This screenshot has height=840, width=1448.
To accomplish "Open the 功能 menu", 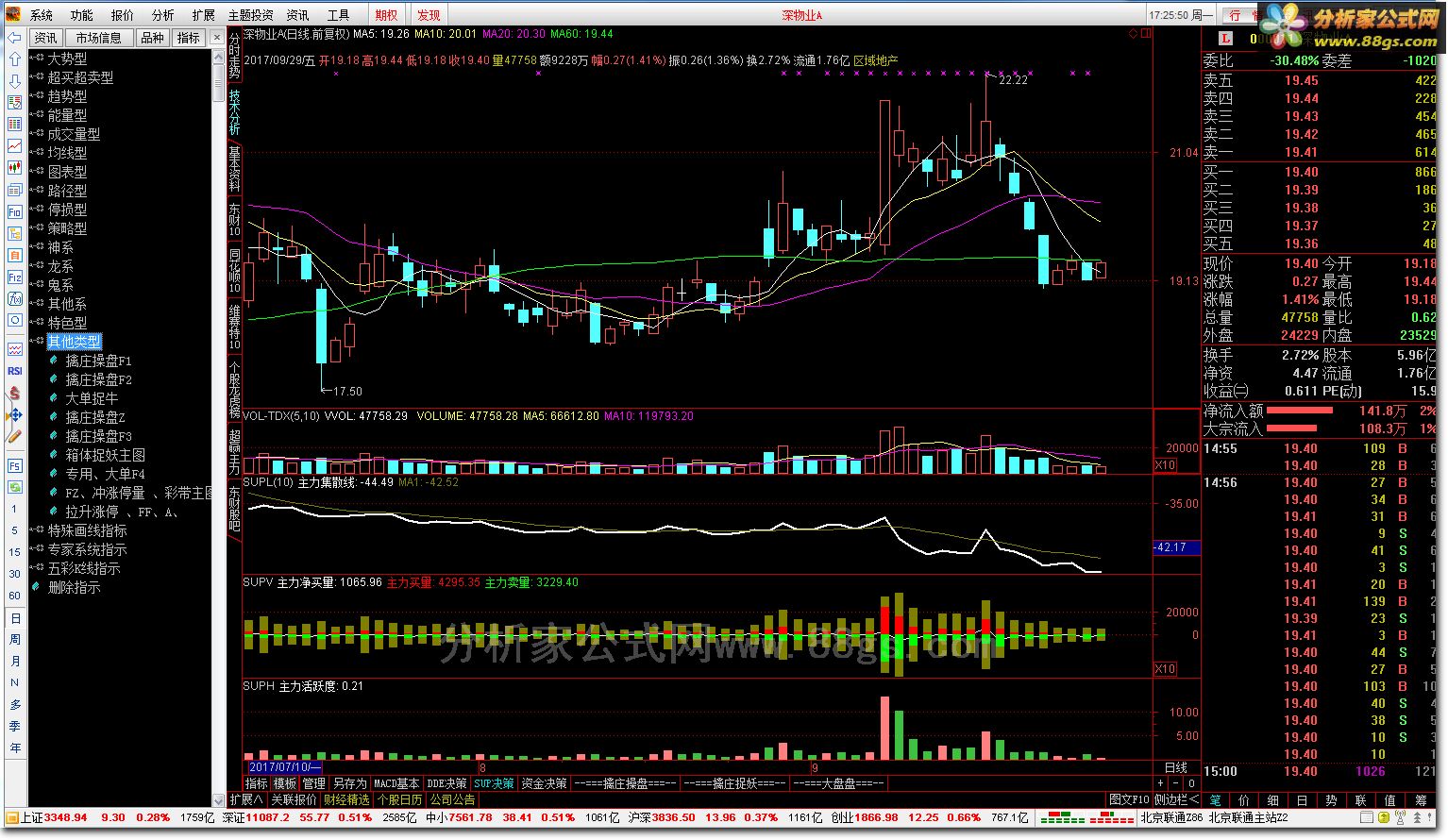I will [82, 15].
